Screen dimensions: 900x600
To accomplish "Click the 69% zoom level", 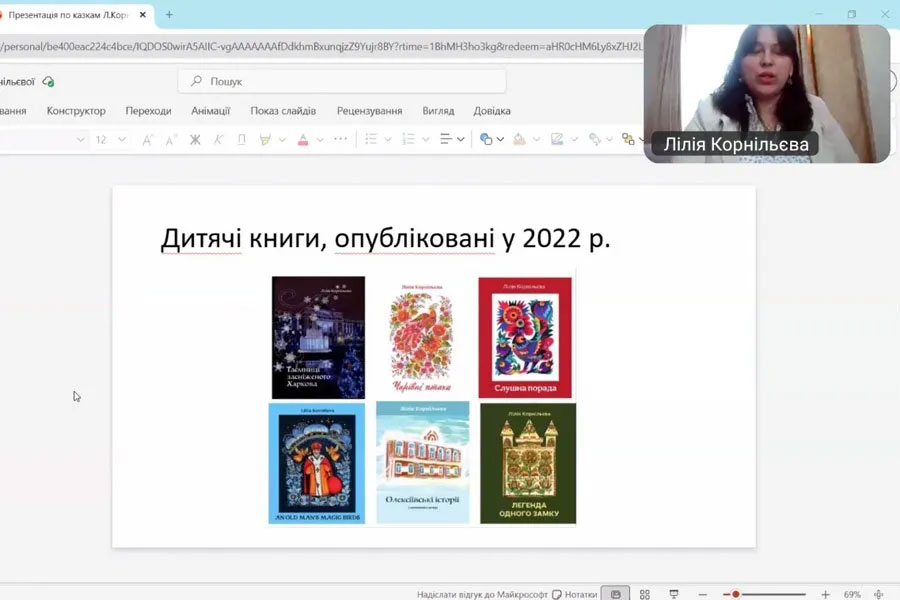I will point(852,594).
